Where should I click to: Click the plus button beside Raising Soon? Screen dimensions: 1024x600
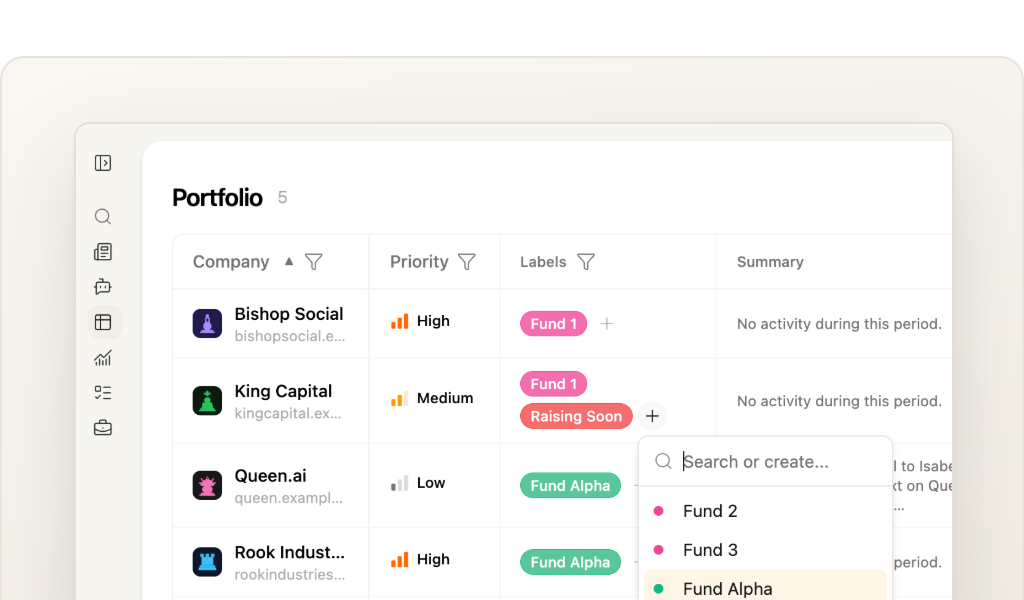pos(652,416)
